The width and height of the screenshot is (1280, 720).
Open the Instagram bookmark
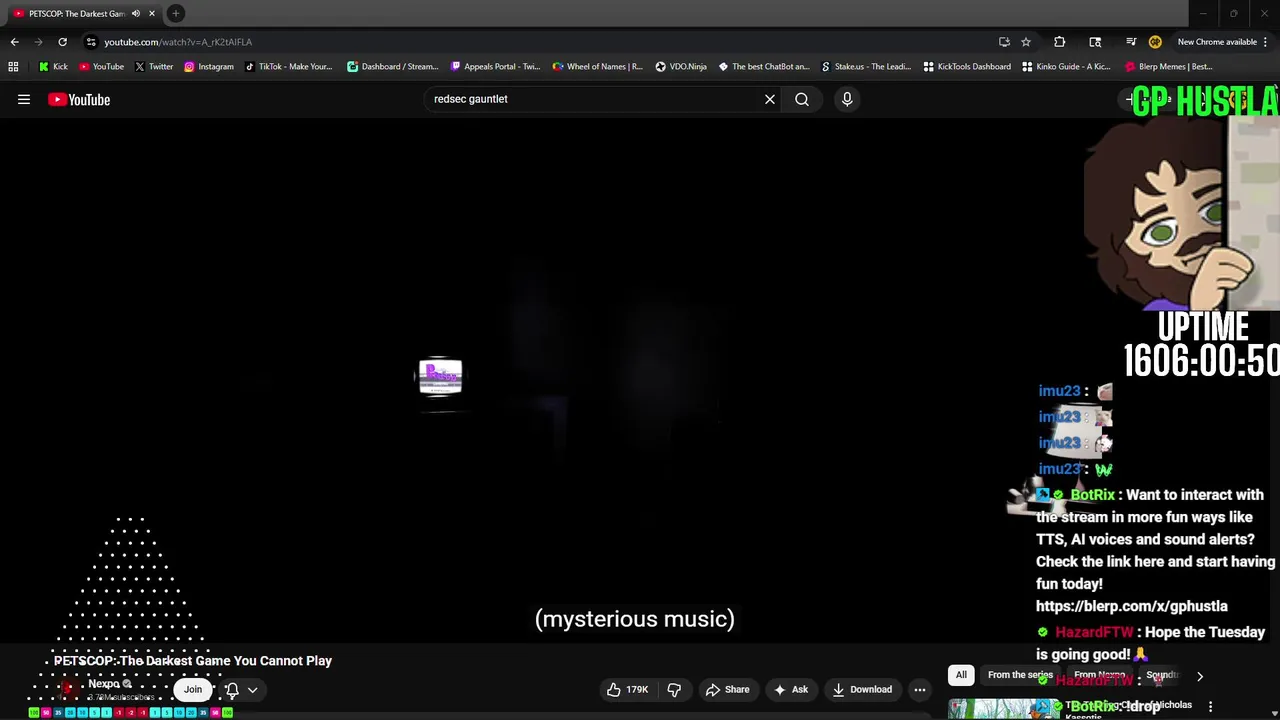coord(208,67)
